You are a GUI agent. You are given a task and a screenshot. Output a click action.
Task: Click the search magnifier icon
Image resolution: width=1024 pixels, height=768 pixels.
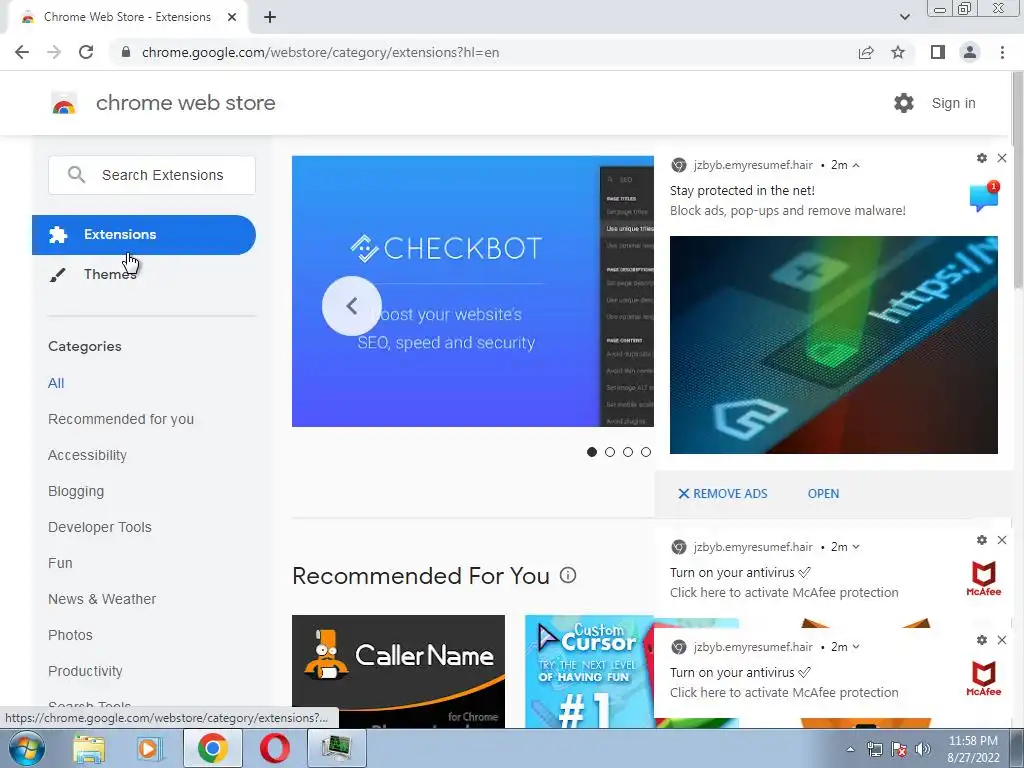tap(76, 174)
